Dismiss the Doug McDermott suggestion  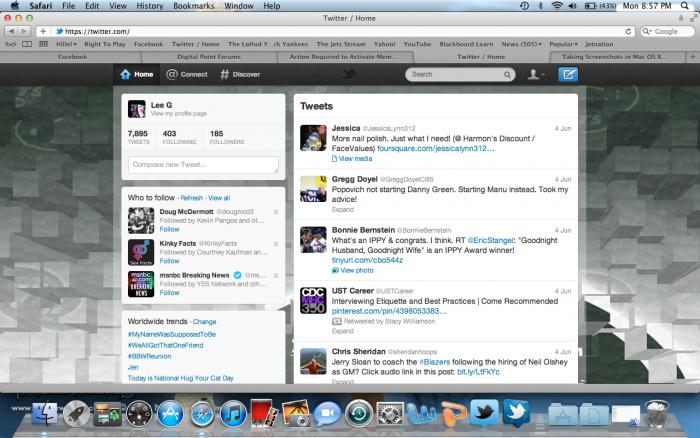[276, 212]
